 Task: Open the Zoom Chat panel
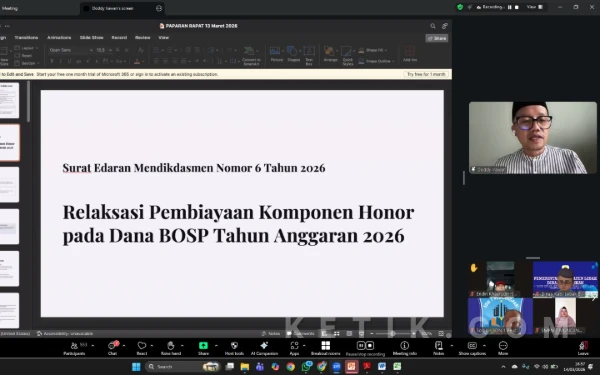(112, 348)
